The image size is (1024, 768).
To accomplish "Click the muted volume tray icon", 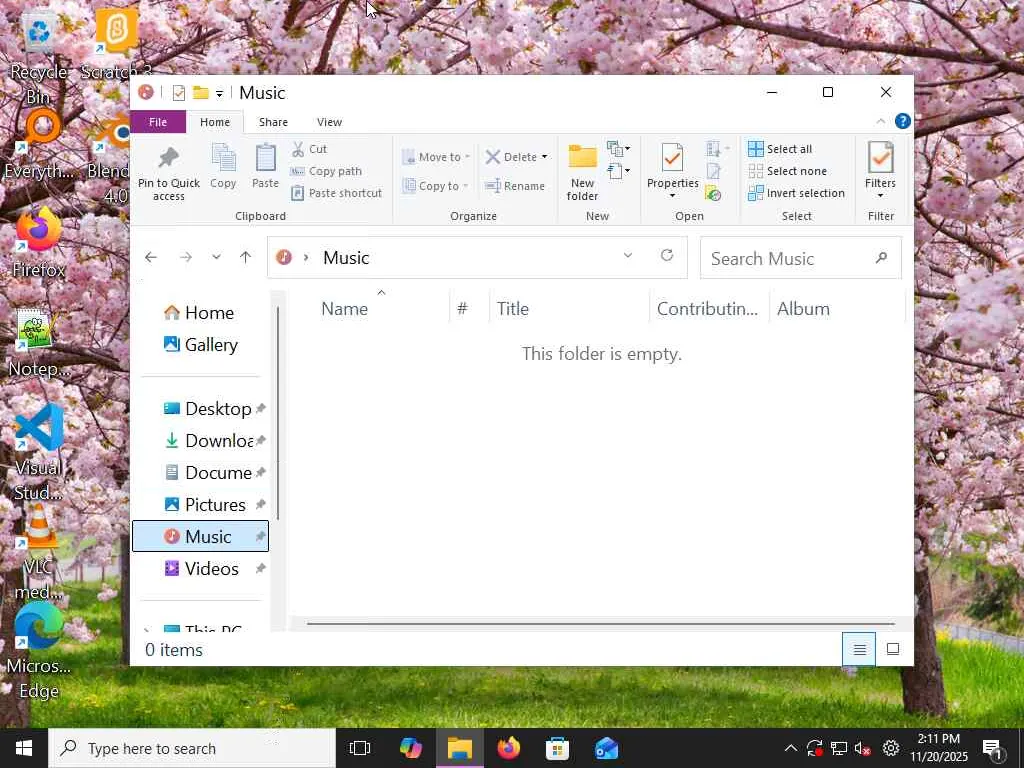I will (863, 748).
